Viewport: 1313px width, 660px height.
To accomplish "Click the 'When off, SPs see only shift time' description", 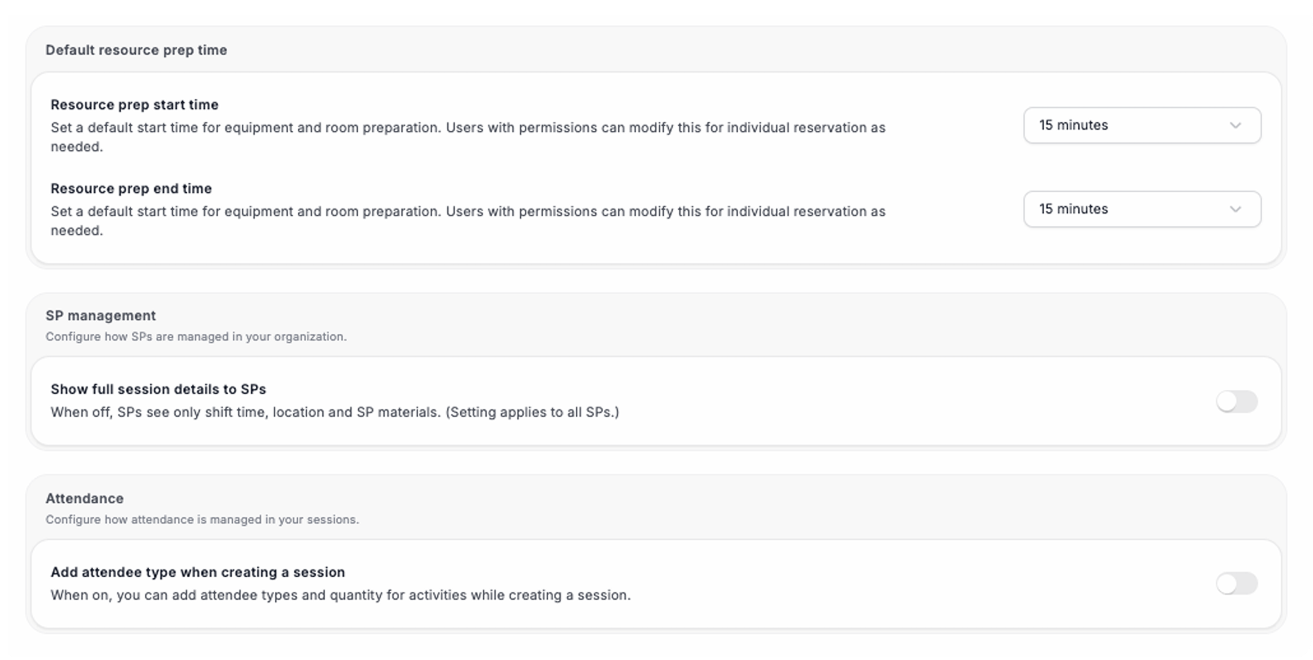I will click(335, 412).
